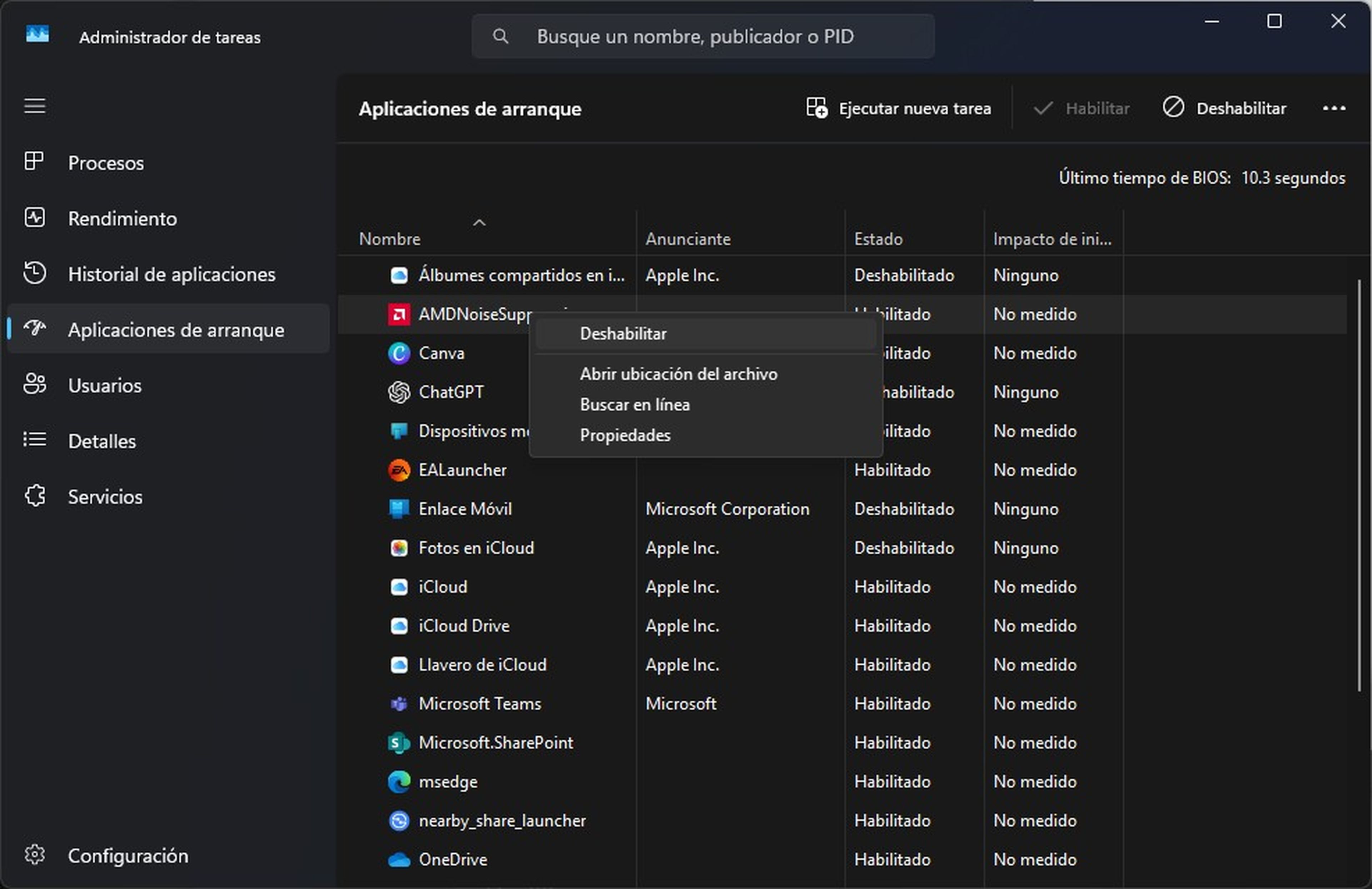1372x889 pixels.
Task: Click the Procesos sidebar icon
Action: coord(34,161)
